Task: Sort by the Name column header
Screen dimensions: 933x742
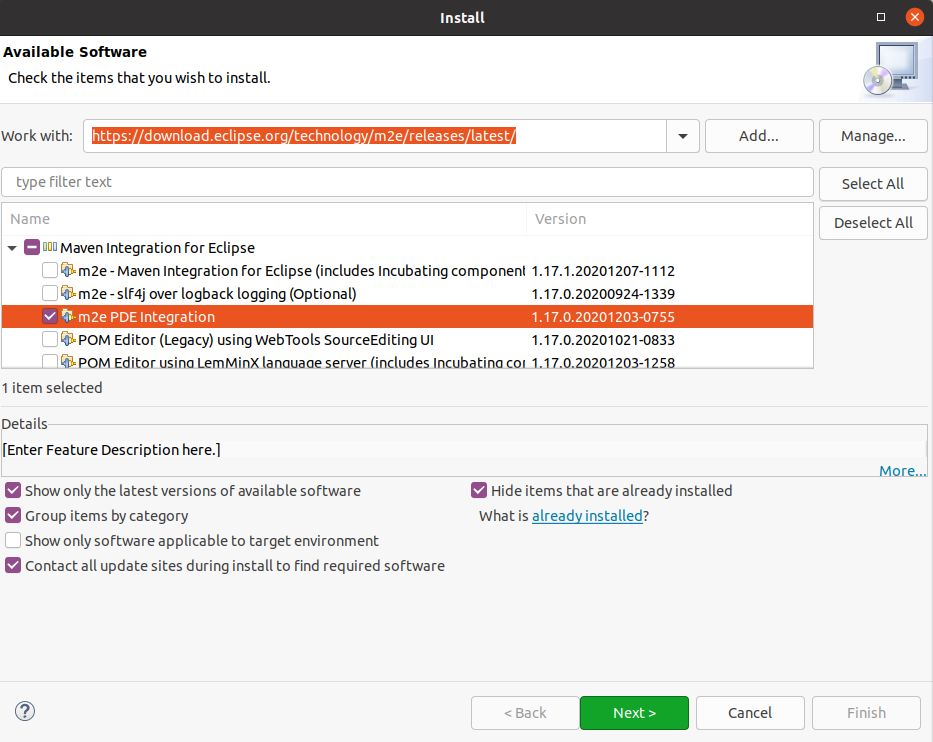Action: [x=264, y=219]
